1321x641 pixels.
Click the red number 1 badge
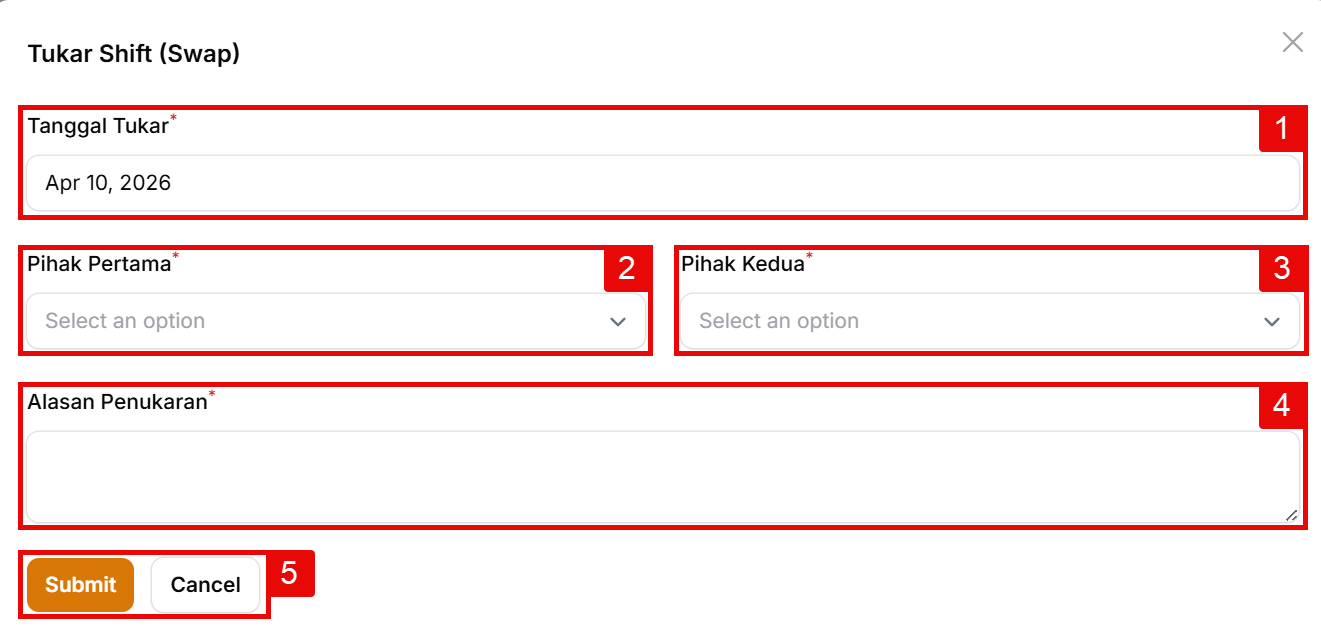1282,129
